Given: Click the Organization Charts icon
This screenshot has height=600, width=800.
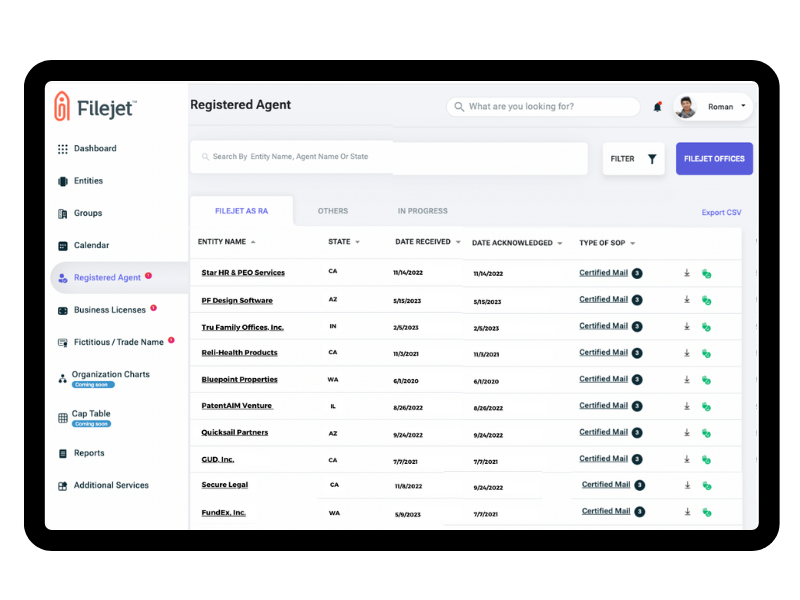Looking at the screenshot, I should (x=62, y=379).
